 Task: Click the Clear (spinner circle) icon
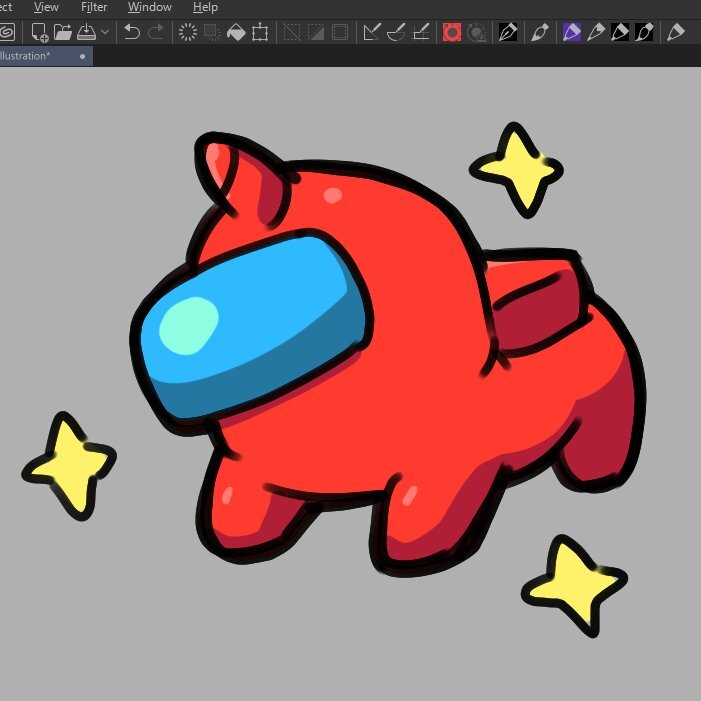[187, 32]
